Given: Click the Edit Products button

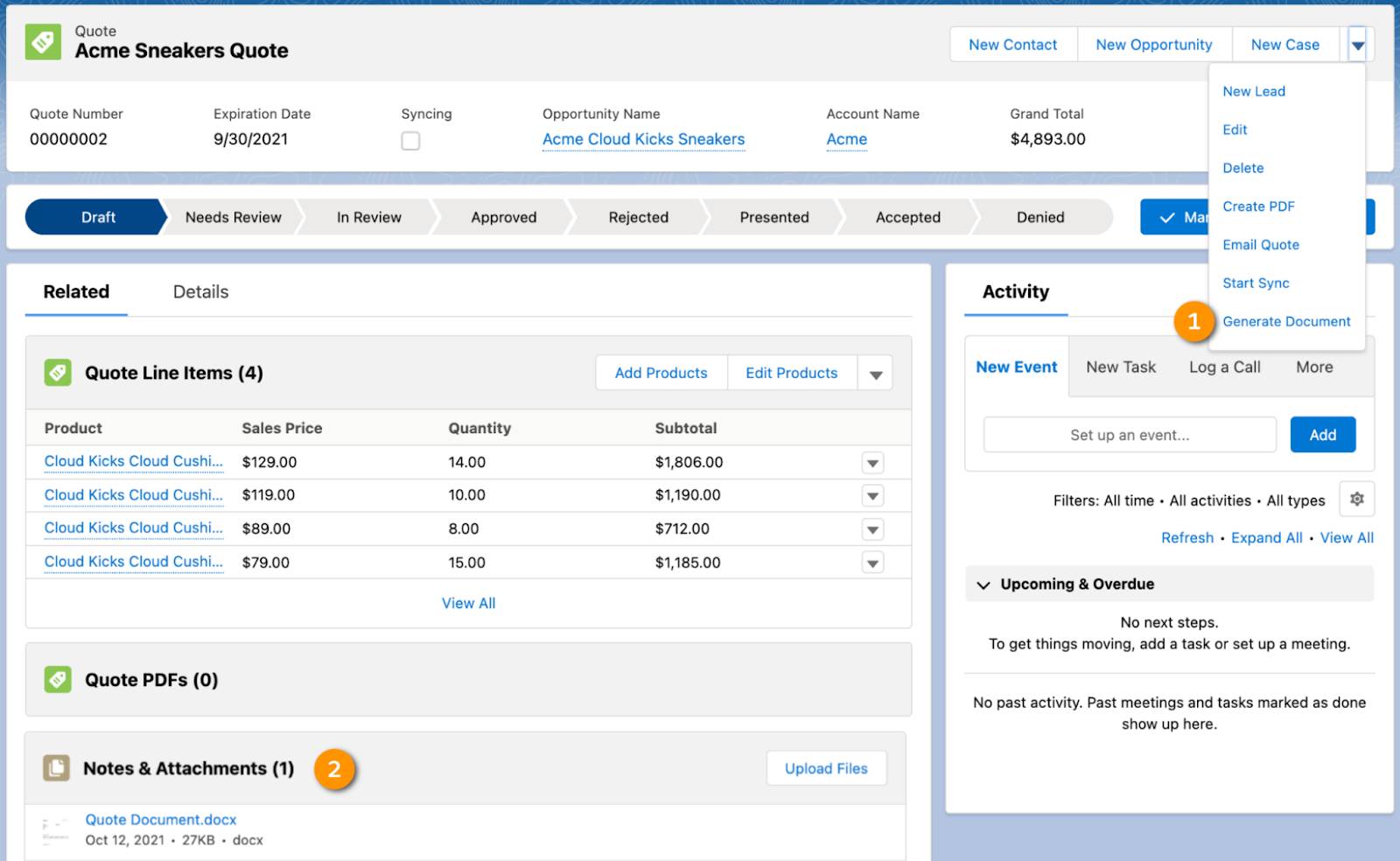Looking at the screenshot, I should 791,373.
